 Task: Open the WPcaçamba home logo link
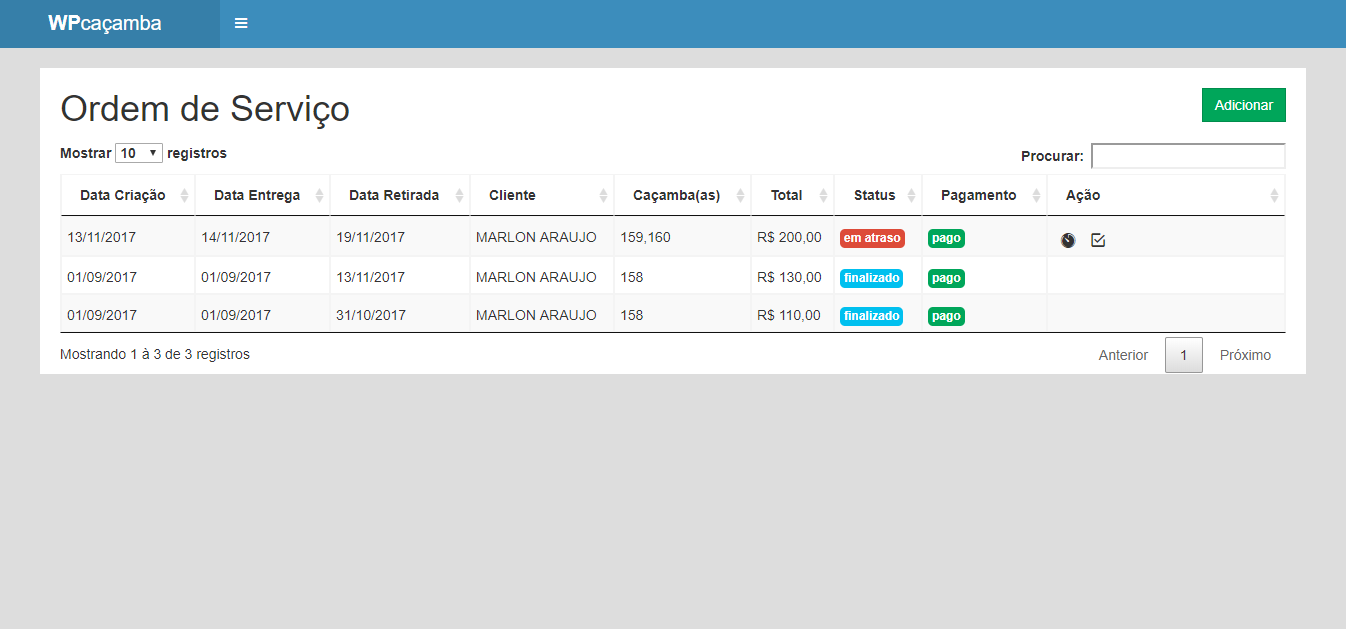click(x=105, y=23)
